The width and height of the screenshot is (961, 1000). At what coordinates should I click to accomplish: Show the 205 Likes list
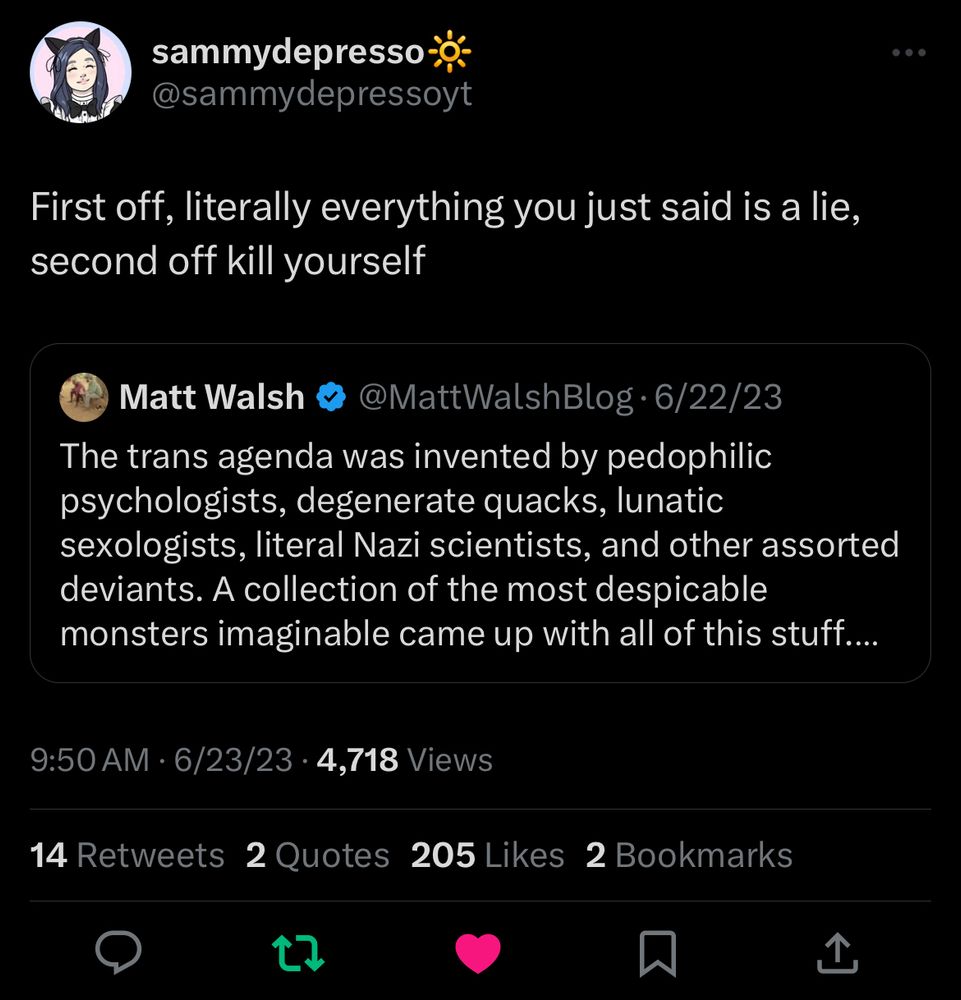tap(487, 855)
